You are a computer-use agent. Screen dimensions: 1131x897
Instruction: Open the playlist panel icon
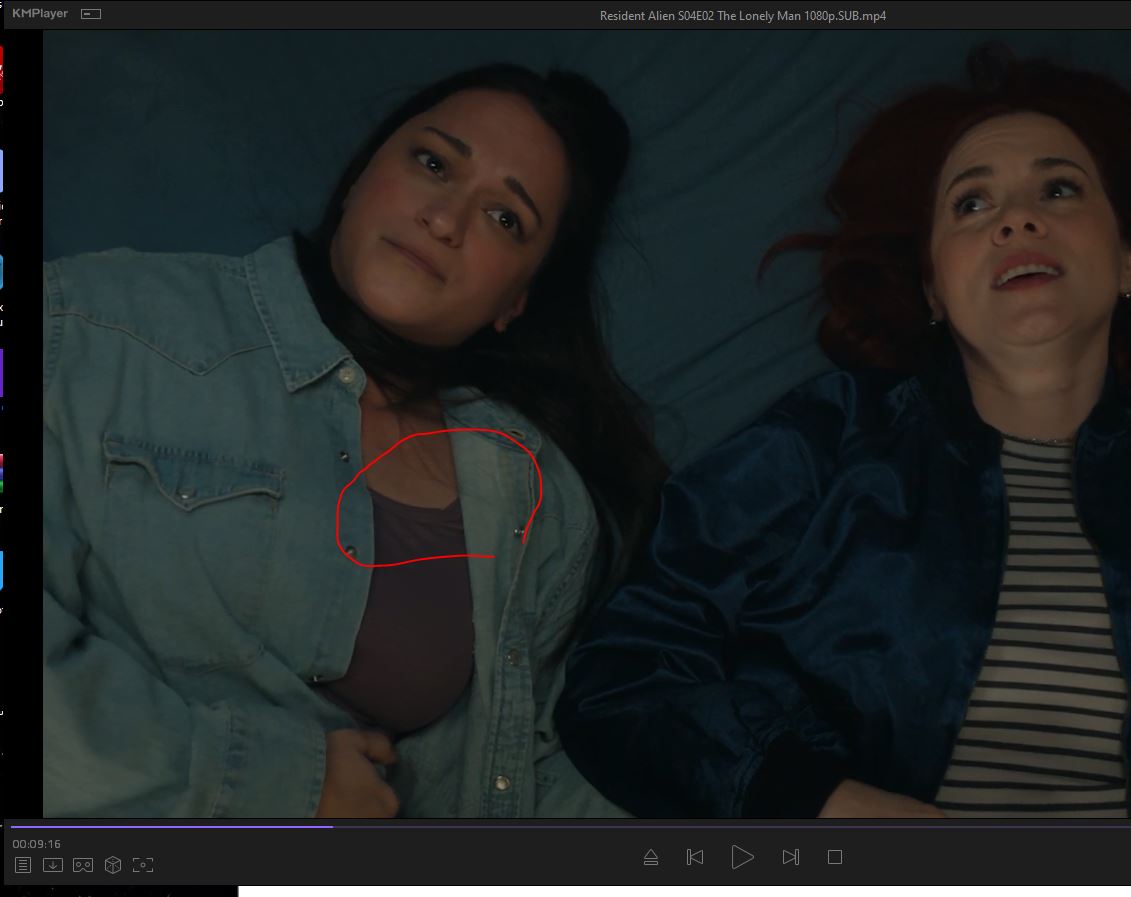(x=23, y=865)
